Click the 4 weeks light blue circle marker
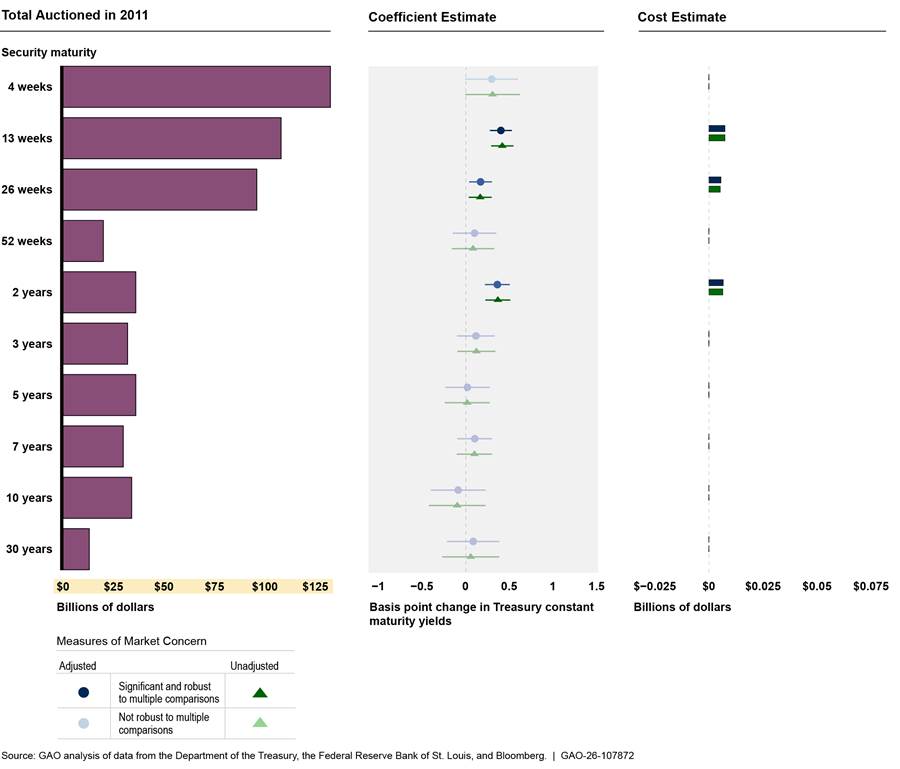Viewport: 900px width, 769px height. coord(491,78)
